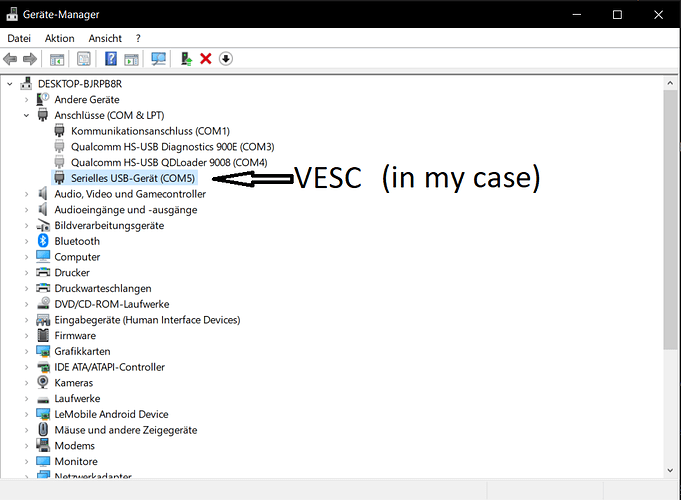Select the Drucker label
Image resolution: width=681 pixels, height=500 pixels.
[72, 272]
